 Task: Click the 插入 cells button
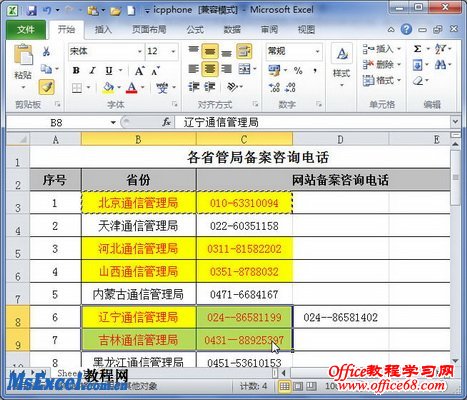pyautogui.click(x=382, y=49)
